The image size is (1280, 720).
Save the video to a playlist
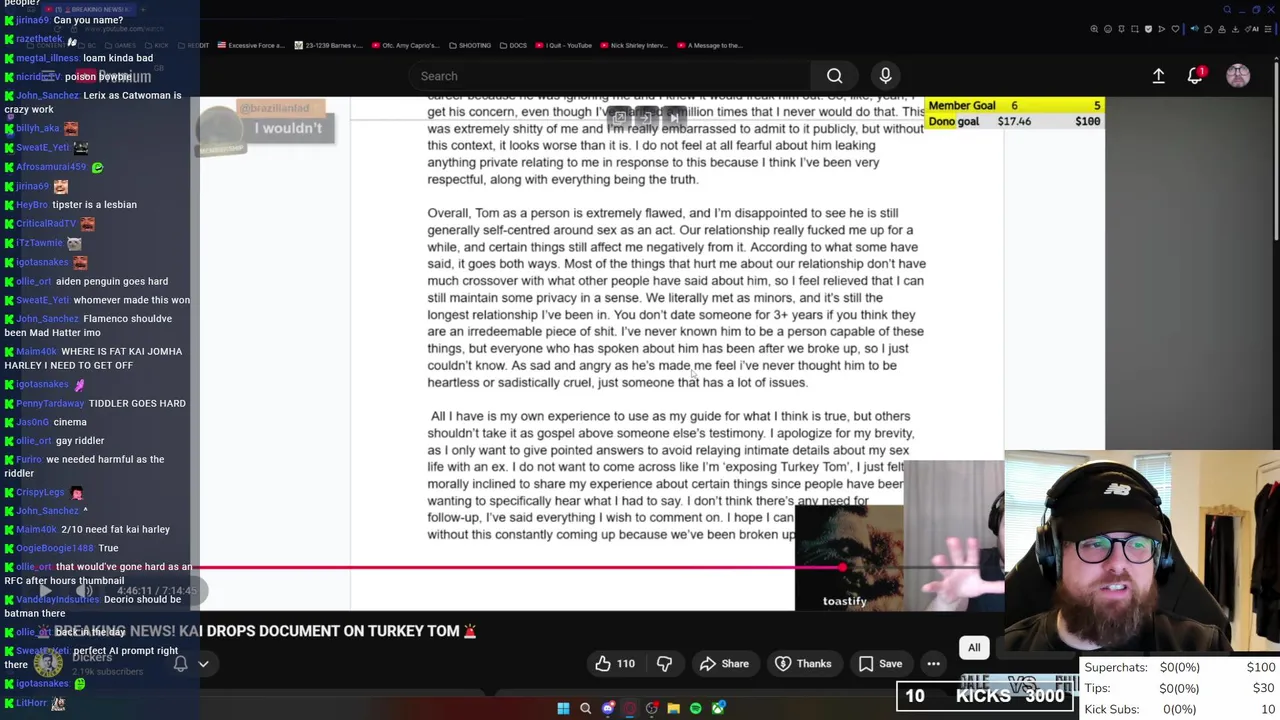point(880,664)
